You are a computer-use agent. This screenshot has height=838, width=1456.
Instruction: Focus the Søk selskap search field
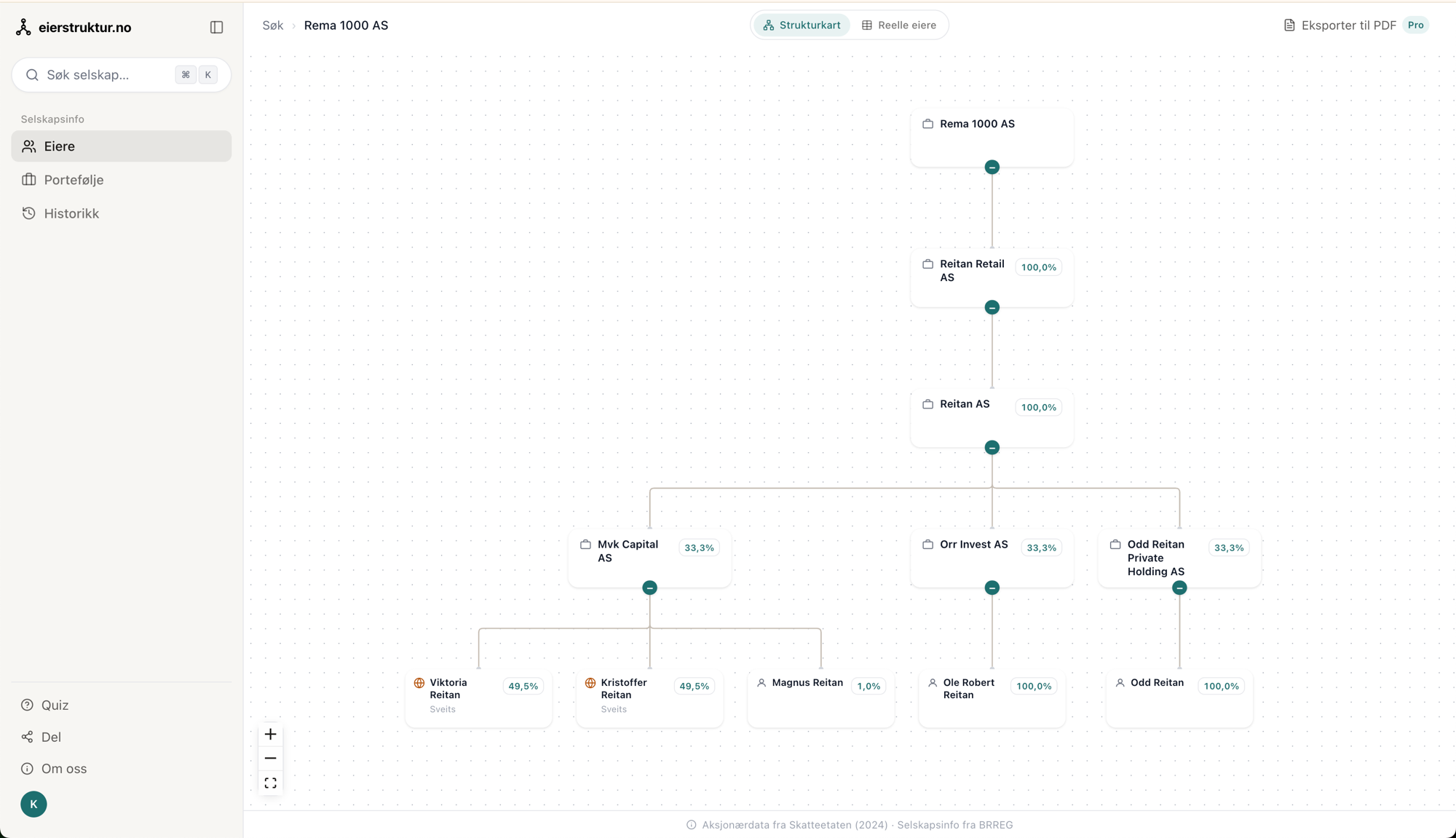pyautogui.click(x=122, y=75)
